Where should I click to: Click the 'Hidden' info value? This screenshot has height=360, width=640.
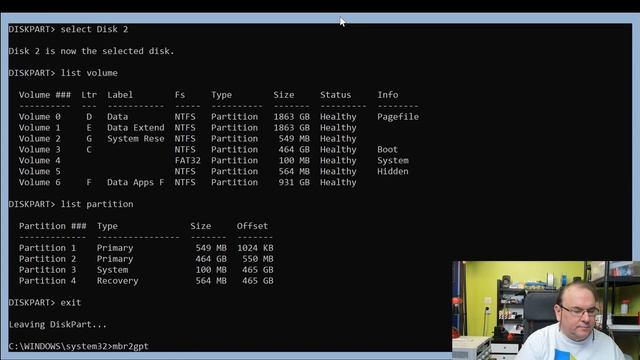(393, 171)
